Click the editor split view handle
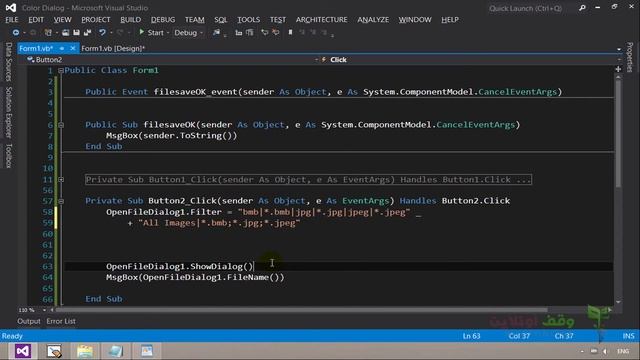The image size is (640, 360). [618, 69]
